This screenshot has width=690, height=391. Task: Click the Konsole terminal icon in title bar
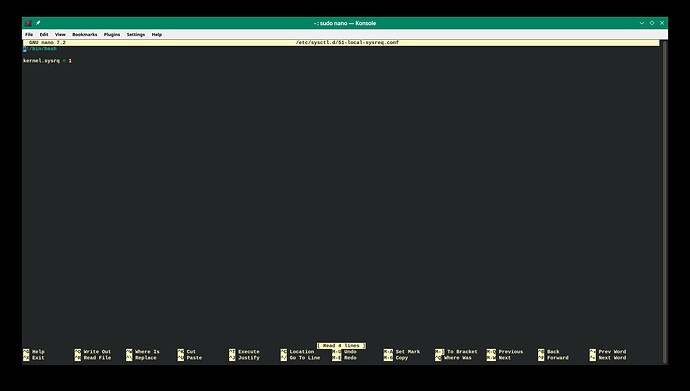point(28,23)
